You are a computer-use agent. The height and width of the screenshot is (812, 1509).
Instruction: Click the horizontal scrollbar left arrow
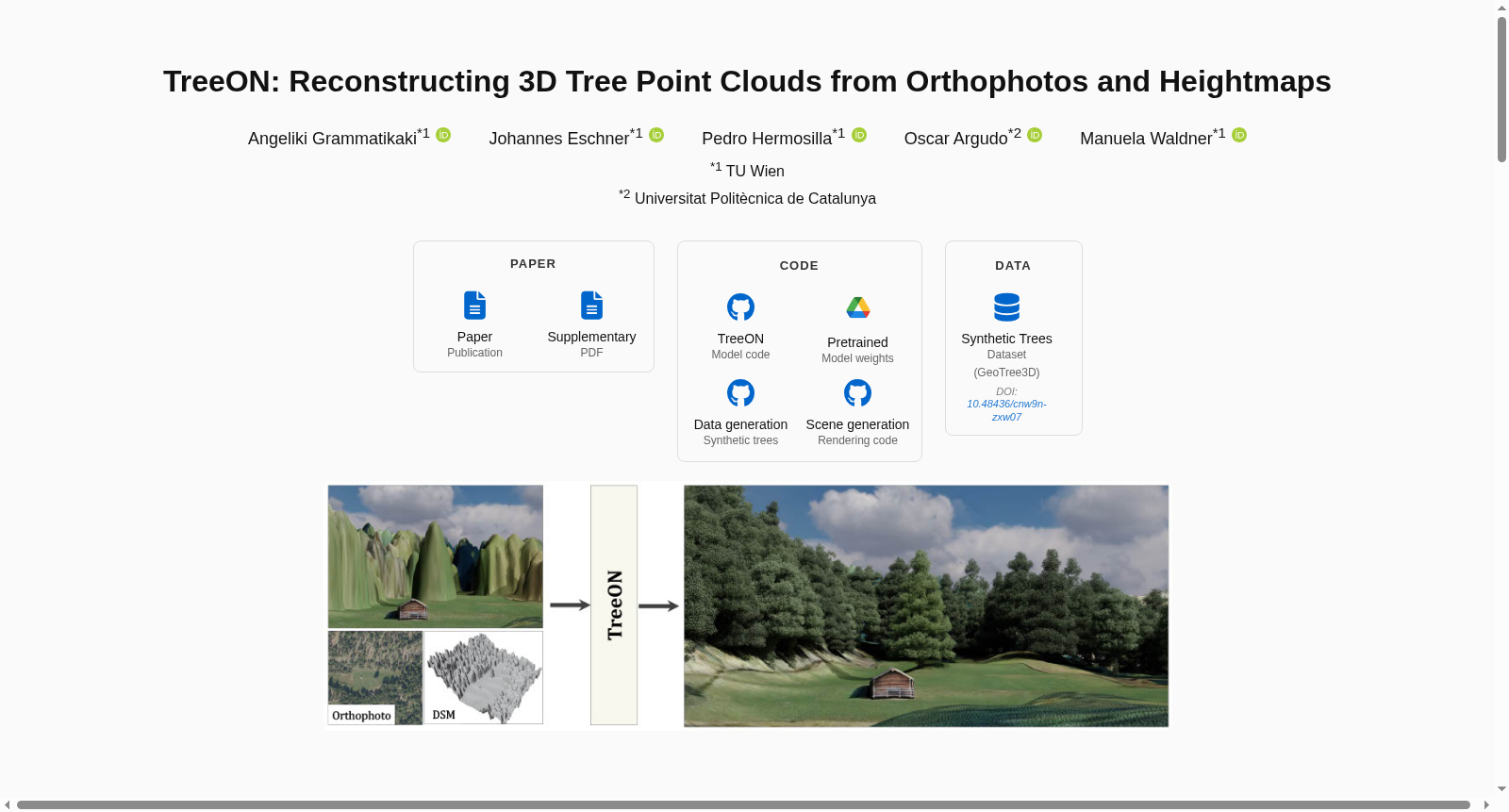tap(8, 804)
